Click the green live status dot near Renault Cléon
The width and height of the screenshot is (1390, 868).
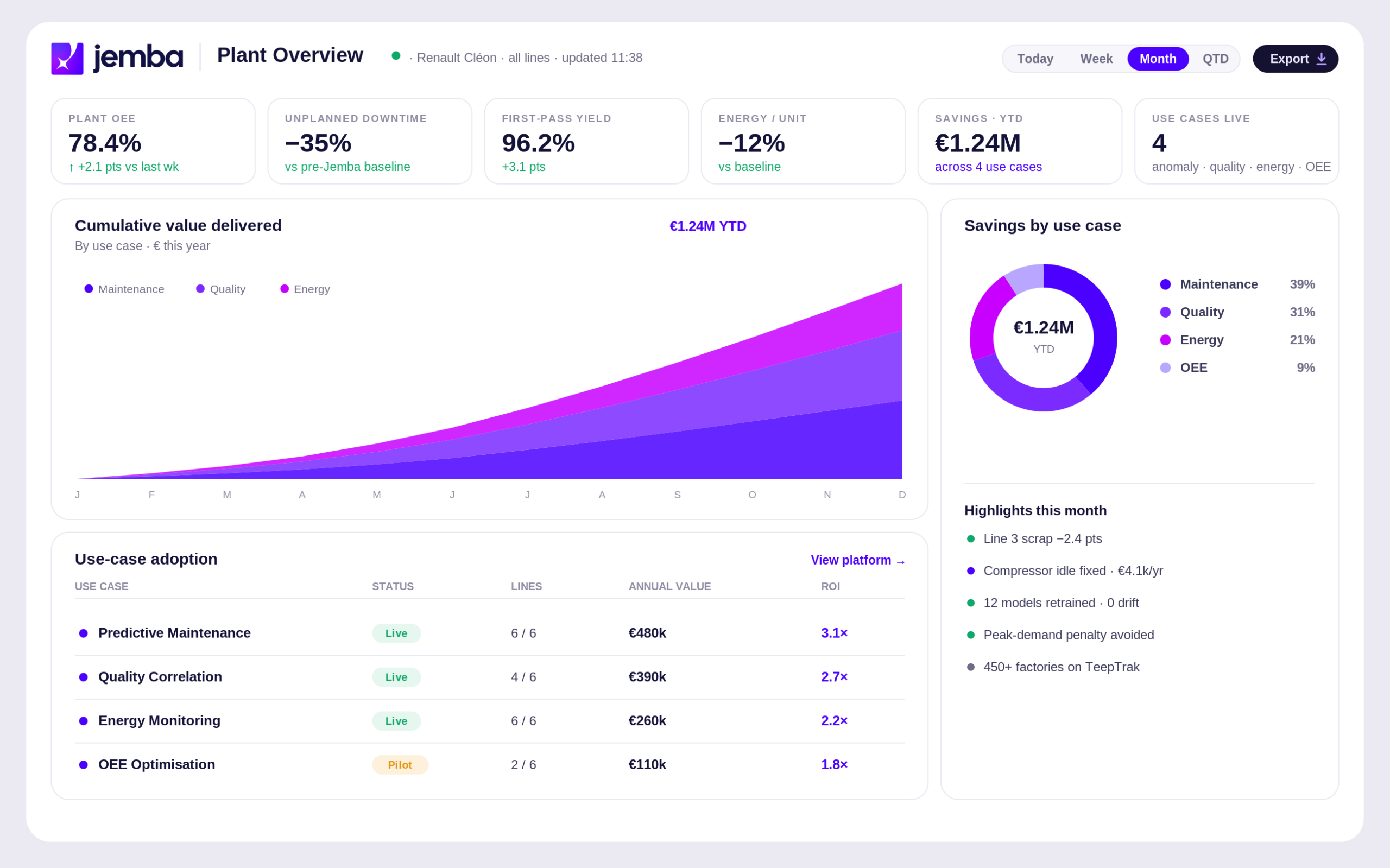(x=396, y=56)
